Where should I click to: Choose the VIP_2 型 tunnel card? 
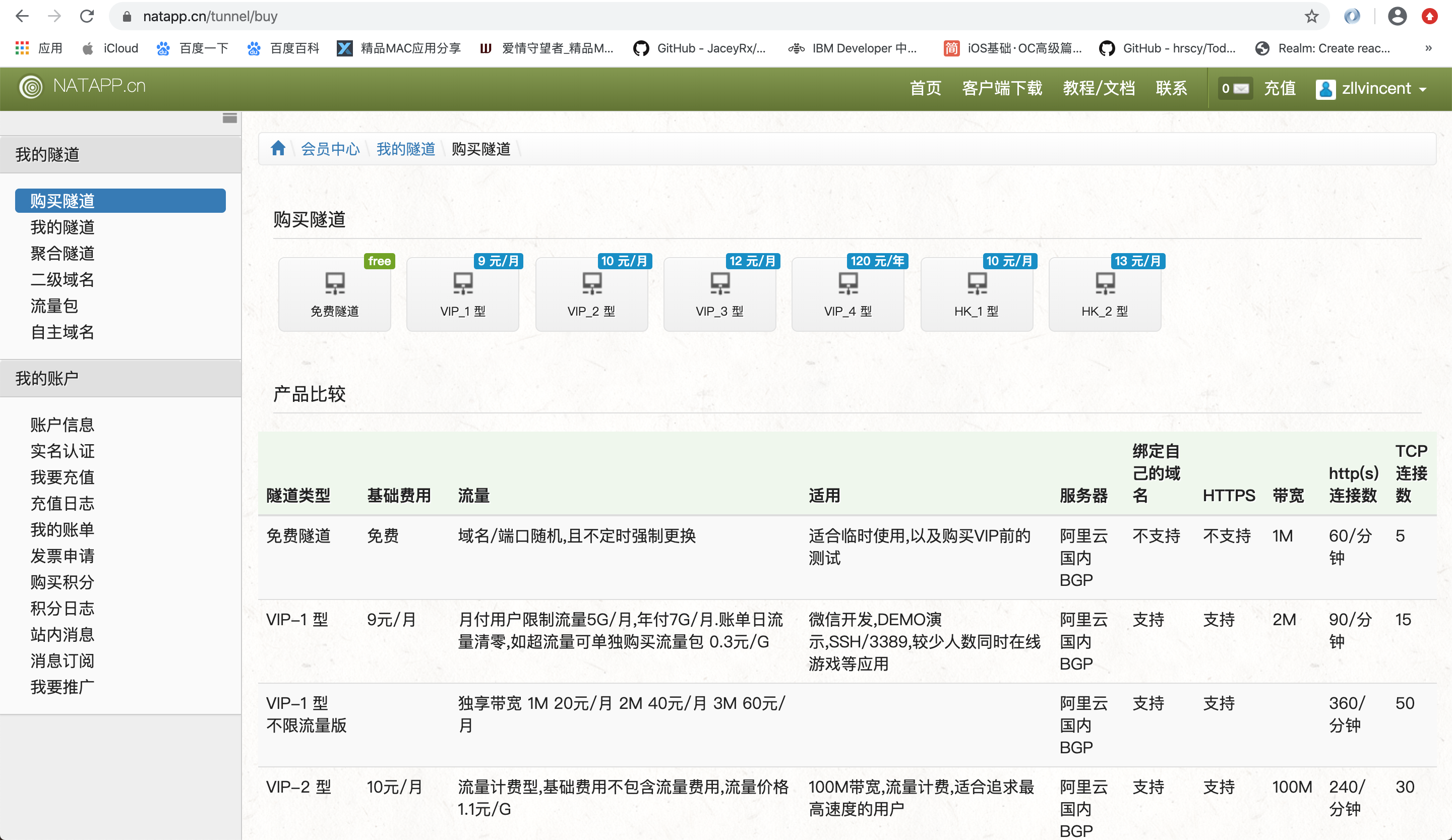point(591,294)
